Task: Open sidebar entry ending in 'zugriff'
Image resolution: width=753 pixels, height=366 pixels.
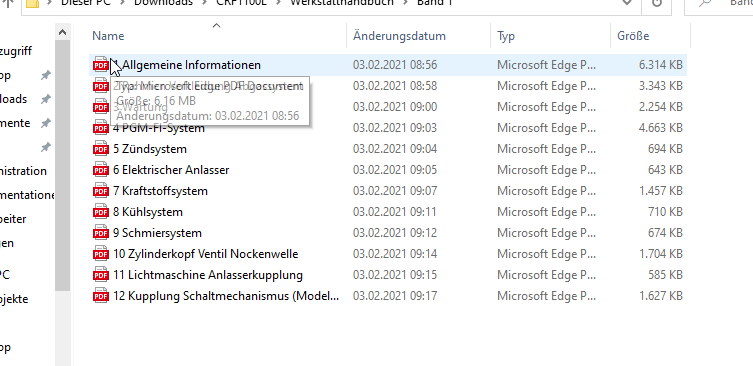Action: [x=16, y=51]
